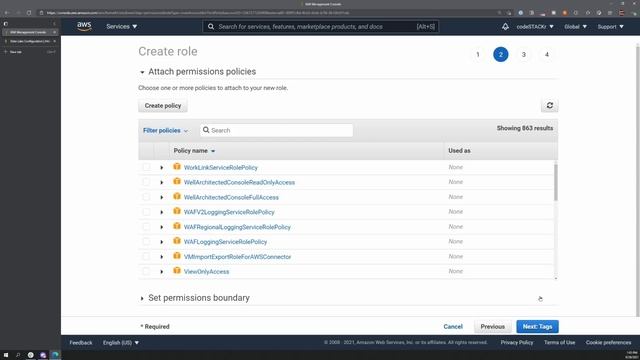Click the WAFLoggingServiceRolePolicy package icon

click(177, 241)
